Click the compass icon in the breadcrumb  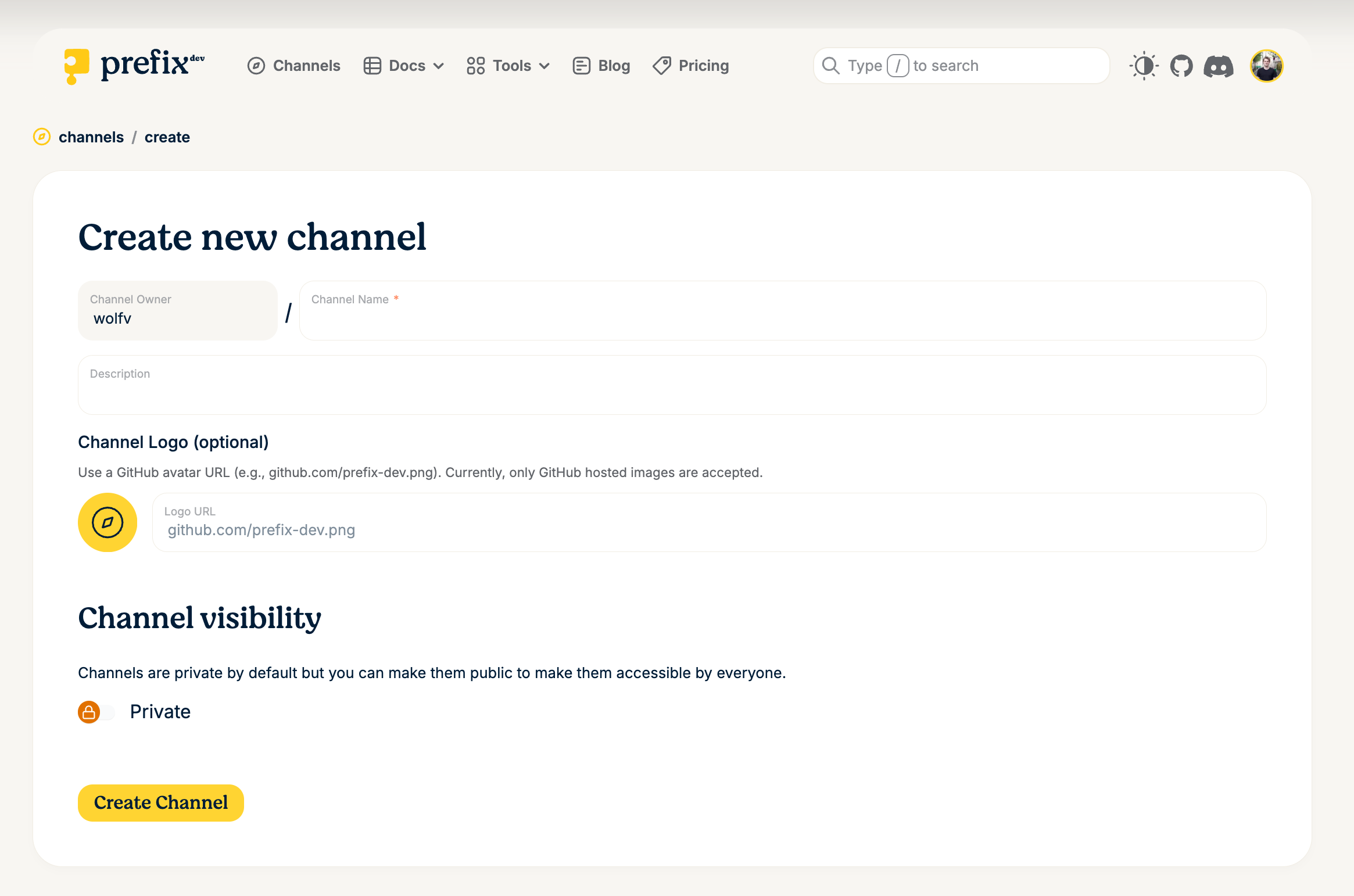click(41, 137)
